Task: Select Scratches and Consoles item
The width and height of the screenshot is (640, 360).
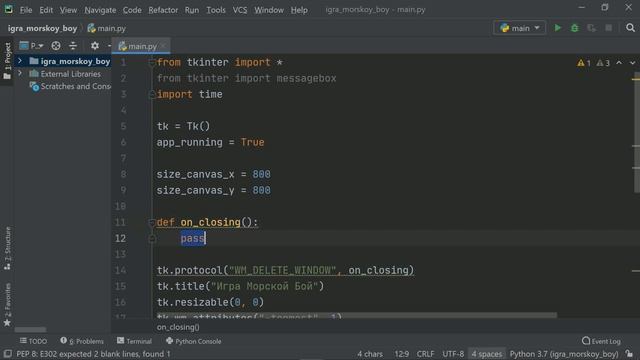Action: [x=70, y=86]
